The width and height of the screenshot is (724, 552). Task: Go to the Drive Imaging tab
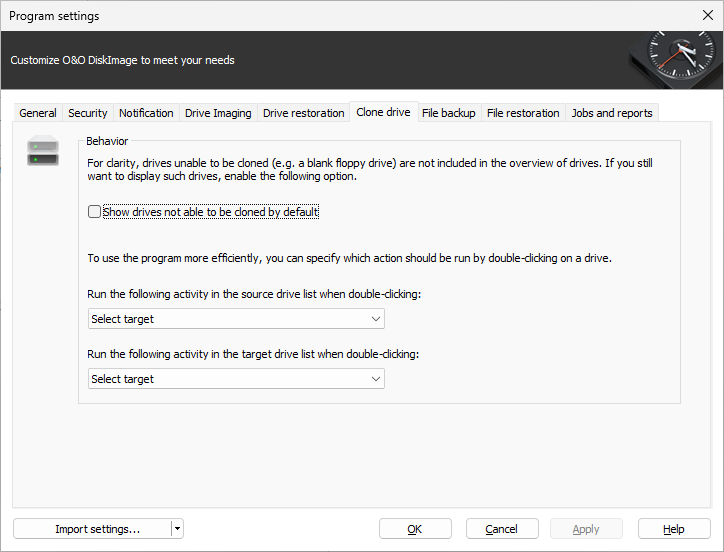[x=218, y=113]
